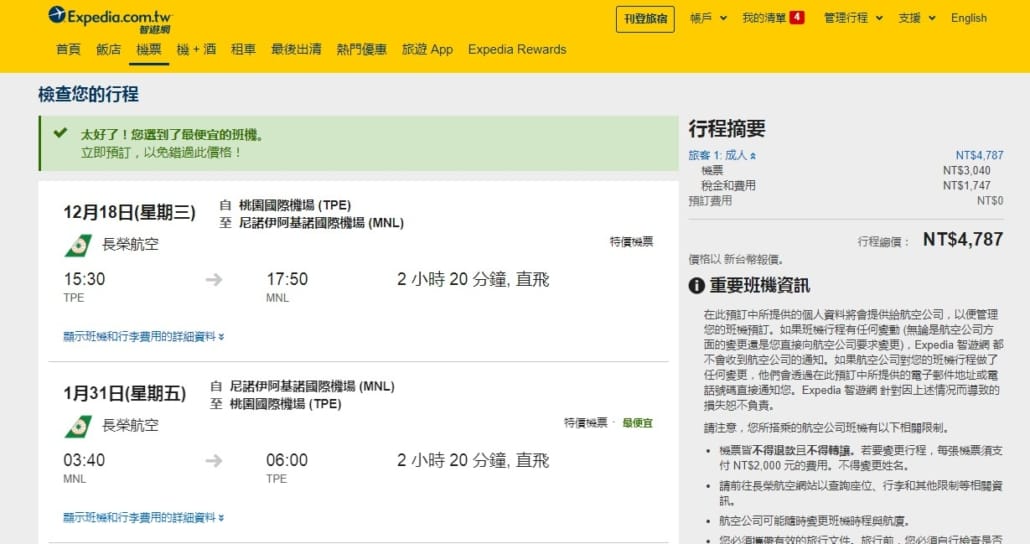Click EVA Air logo on January 31 flight
This screenshot has height=544, width=1030.
pos(78,426)
